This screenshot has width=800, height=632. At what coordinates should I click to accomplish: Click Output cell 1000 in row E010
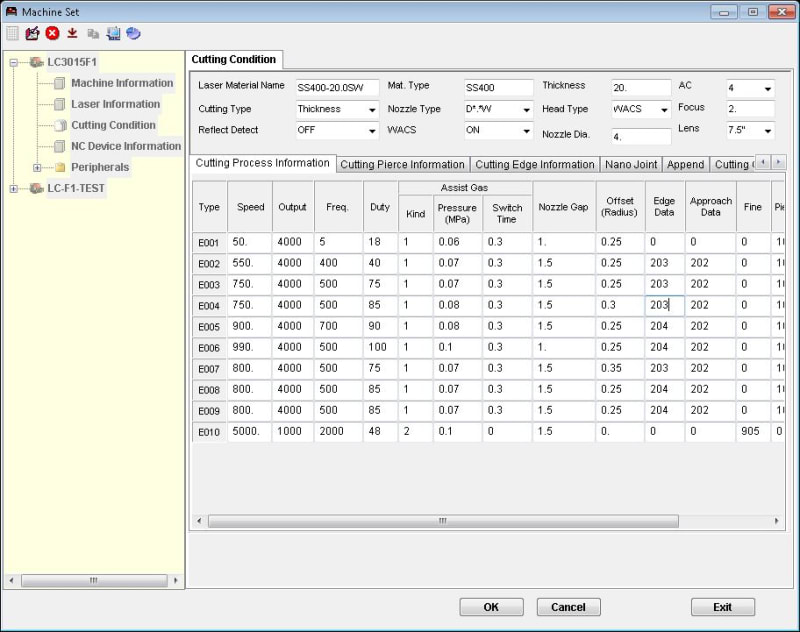[x=293, y=432]
